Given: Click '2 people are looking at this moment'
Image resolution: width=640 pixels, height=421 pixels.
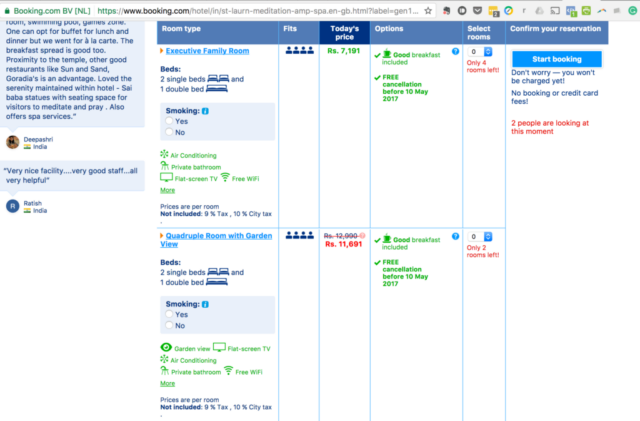Looking at the screenshot, I should pyautogui.click(x=550, y=127).
